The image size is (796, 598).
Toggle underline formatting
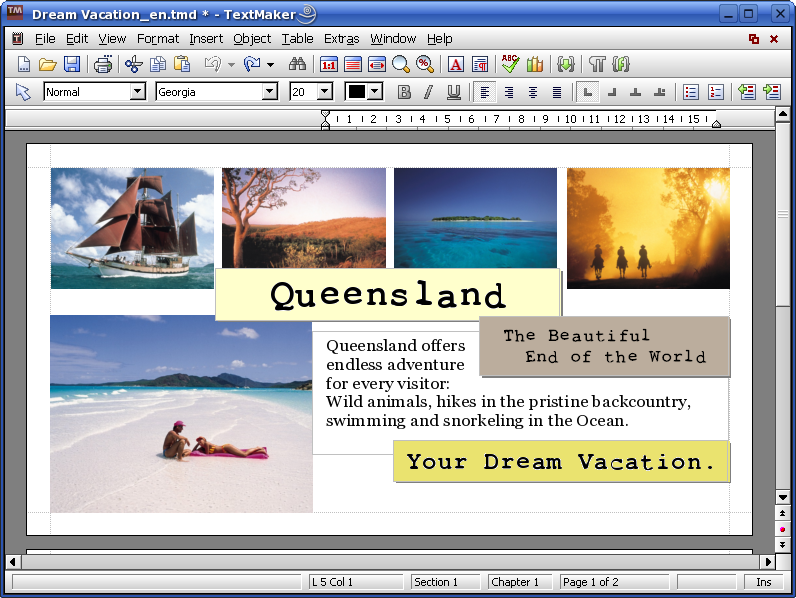(x=453, y=92)
